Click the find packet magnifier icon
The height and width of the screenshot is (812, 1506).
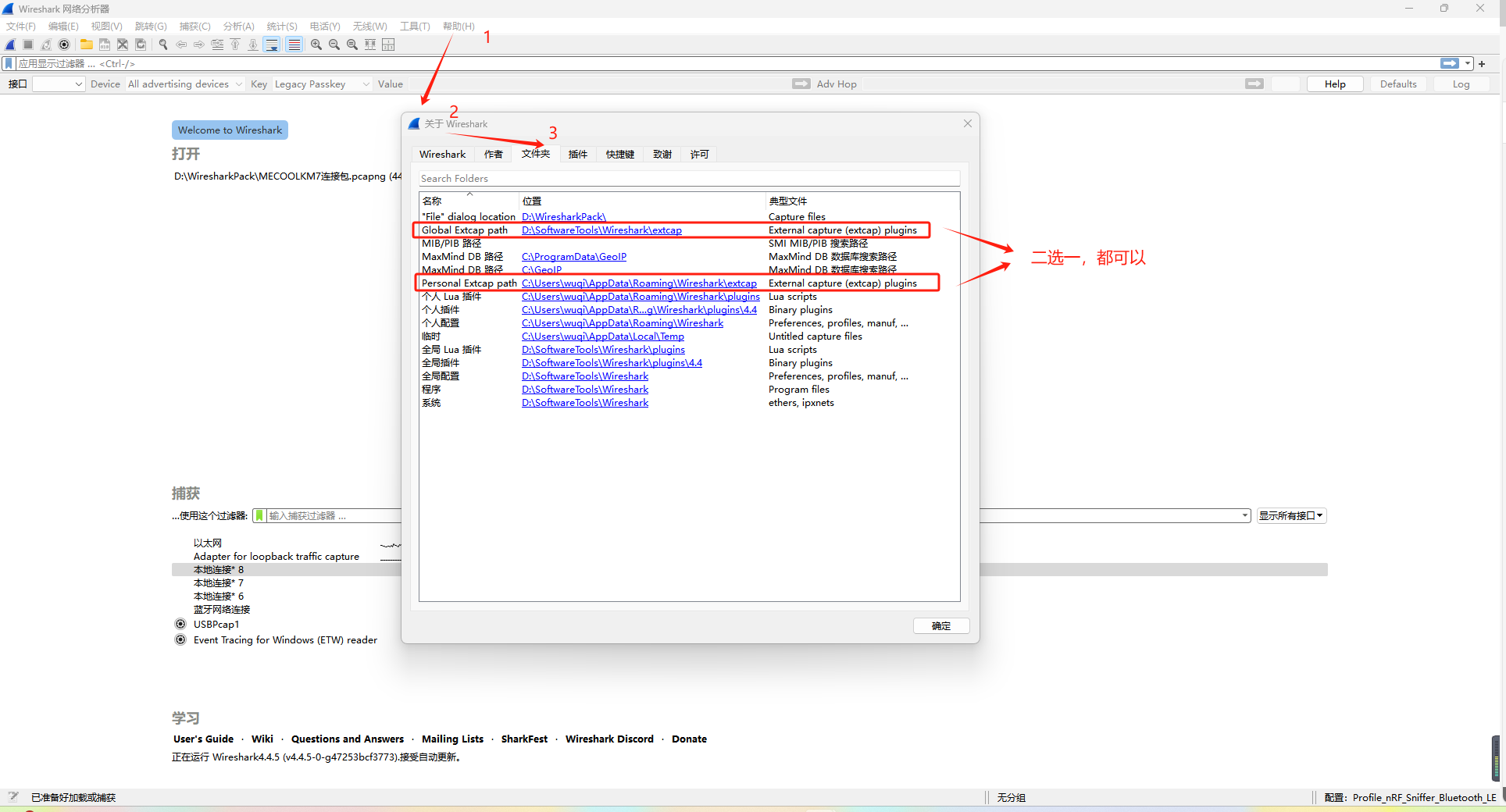coord(163,45)
